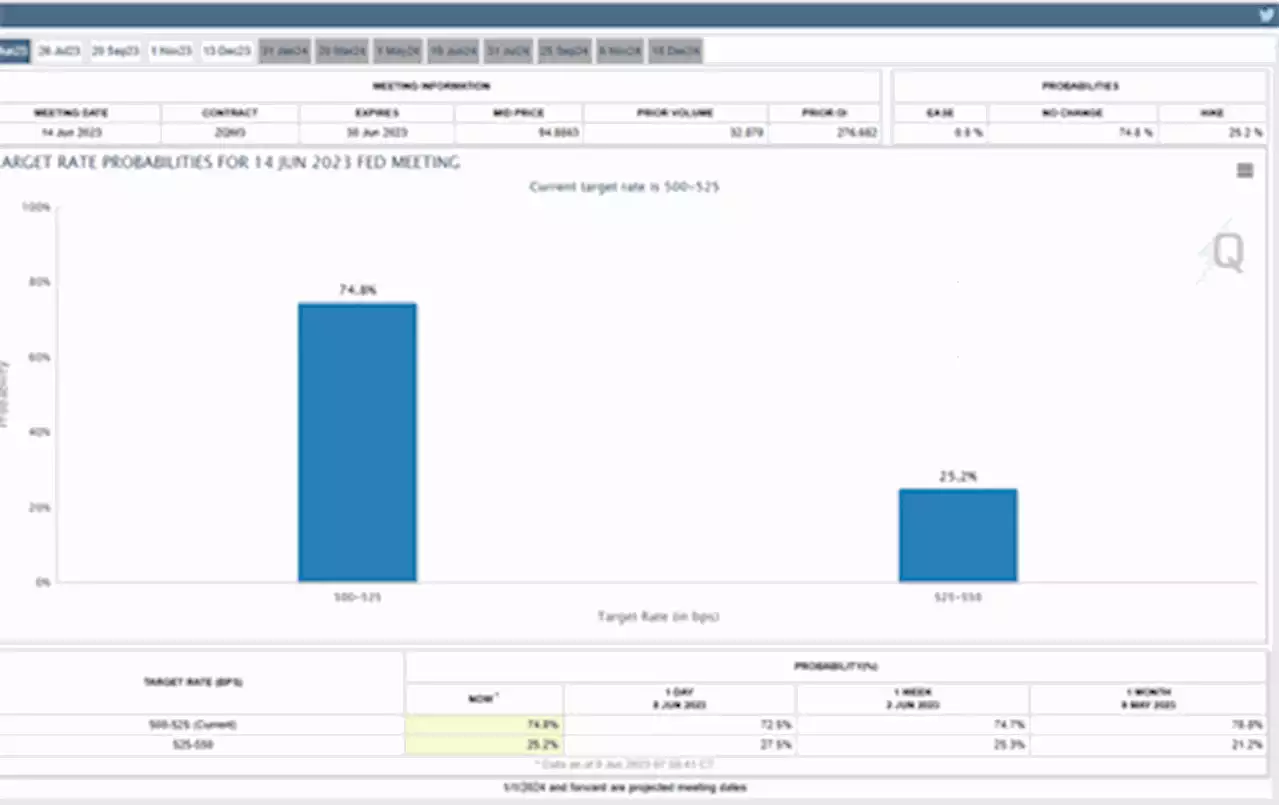This screenshot has width=1280, height=805.
Task: Click the 100% y-axis label
Action: [x=37, y=207]
